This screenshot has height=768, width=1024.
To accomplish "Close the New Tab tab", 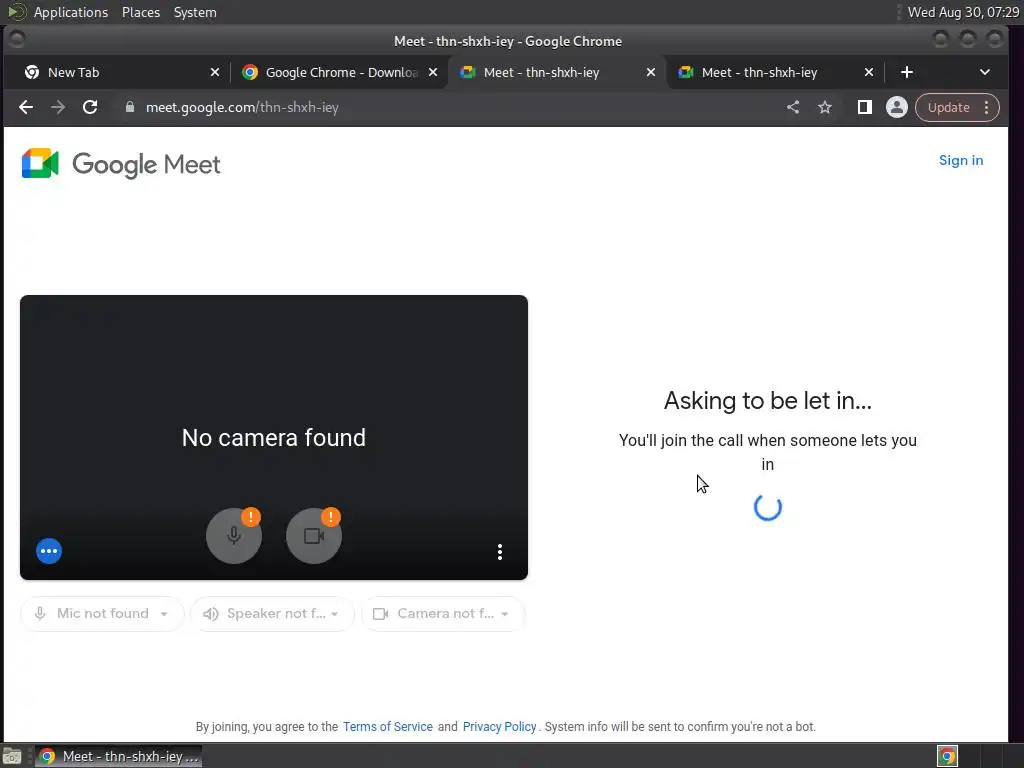I will [x=215, y=72].
